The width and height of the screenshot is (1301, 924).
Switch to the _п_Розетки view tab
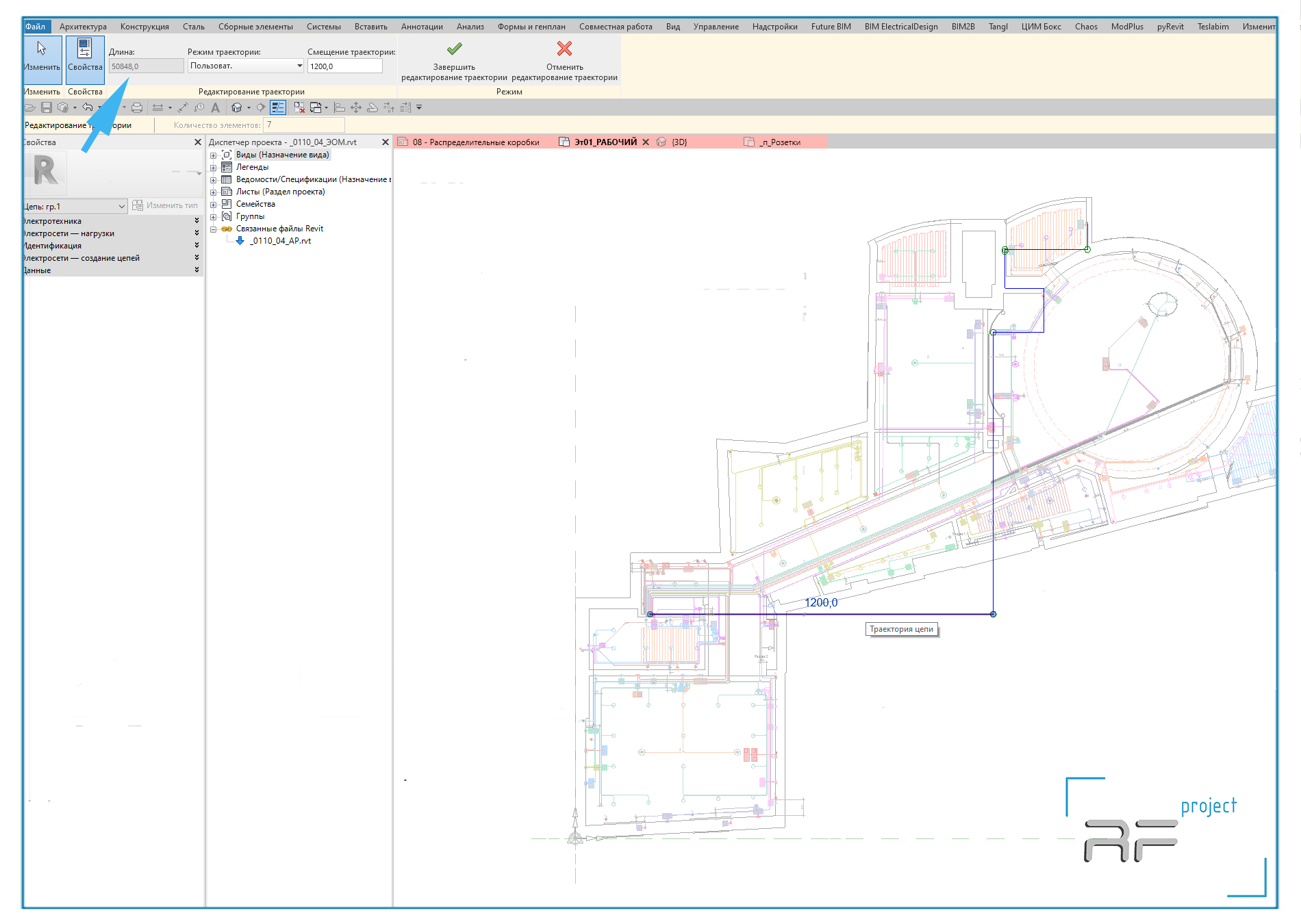tap(779, 142)
